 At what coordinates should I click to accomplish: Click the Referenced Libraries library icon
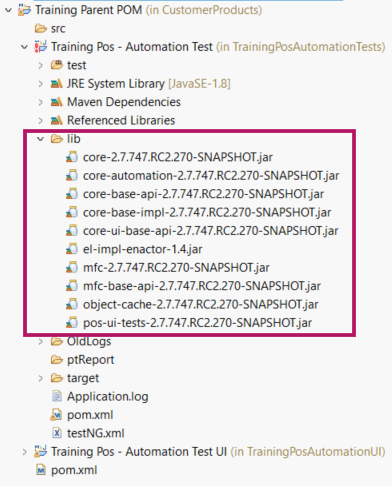click(57, 120)
